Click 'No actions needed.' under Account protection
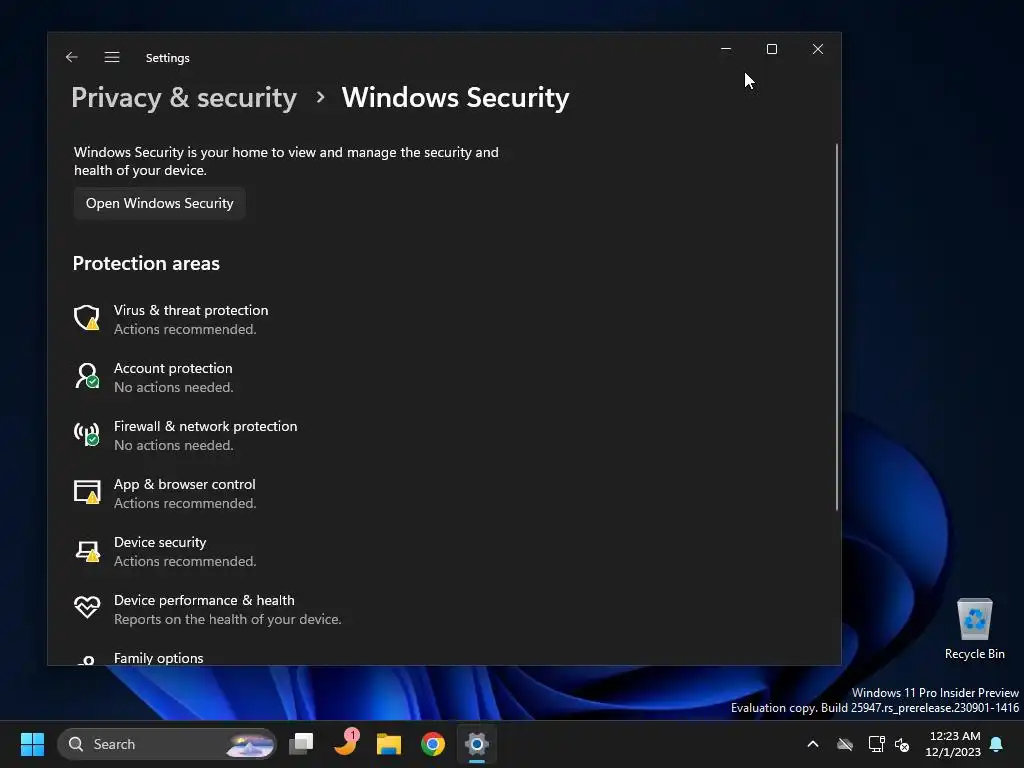This screenshot has height=768, width=1024. coord(174,387)
